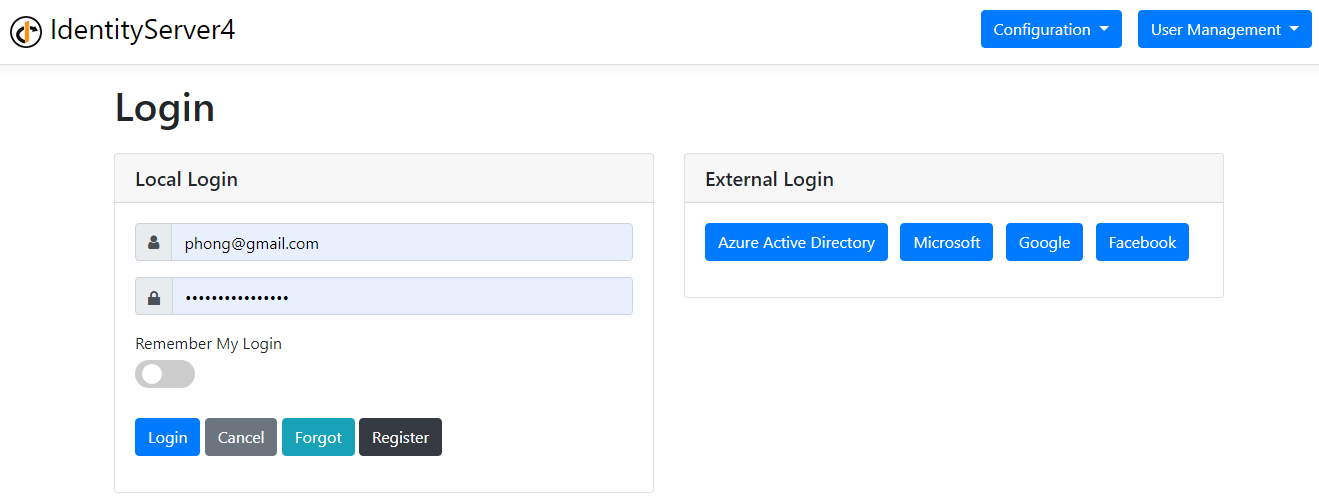Sign in with Azure Active Directory

[x=796, y=242]
